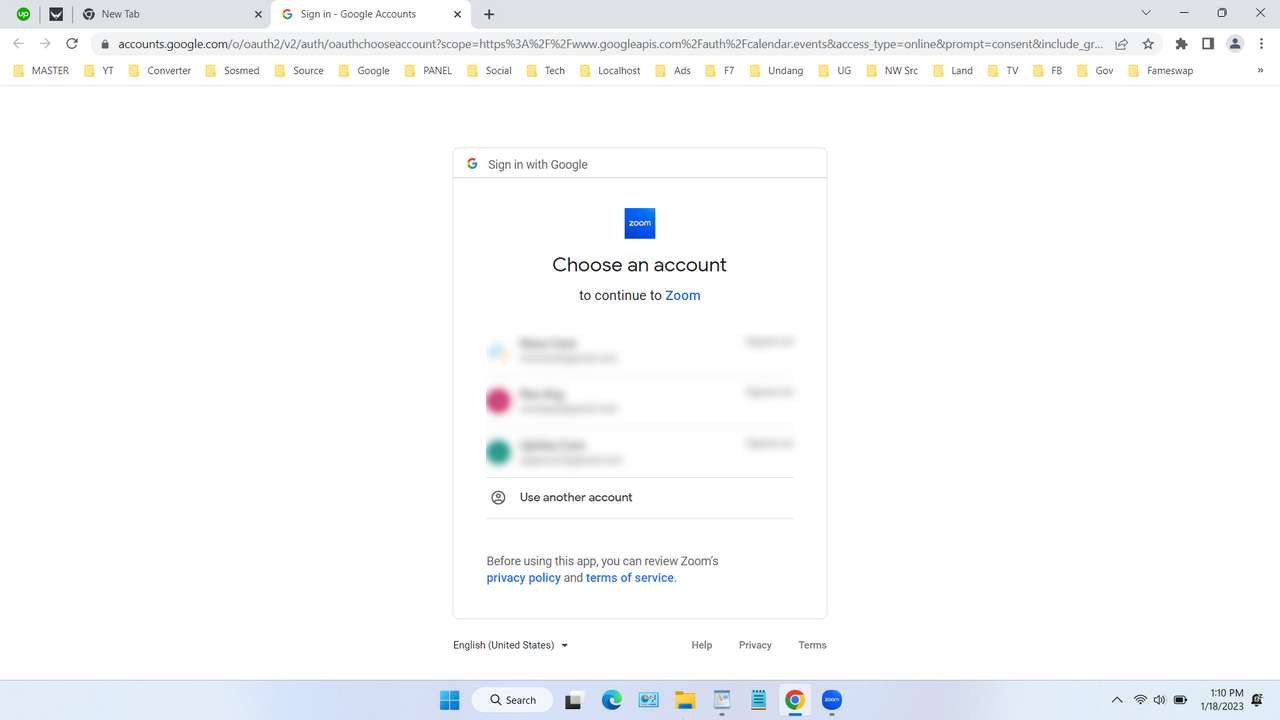
Task: Click the Zoom link in heading
Action: (x=682, y=295)
